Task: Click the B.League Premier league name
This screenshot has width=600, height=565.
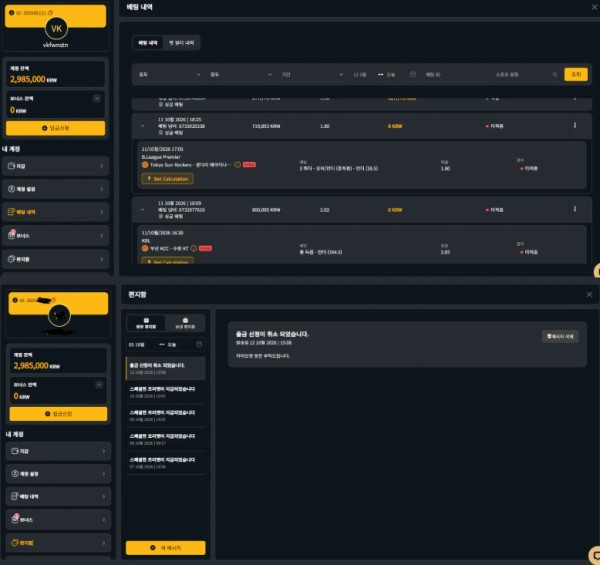Action: click(x=161, y=157)
